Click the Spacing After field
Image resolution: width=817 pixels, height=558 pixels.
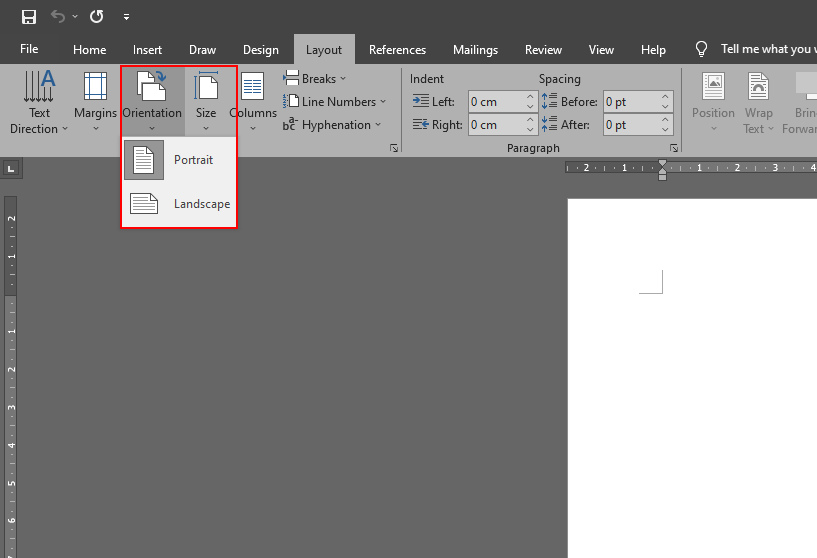pos(632,125)
